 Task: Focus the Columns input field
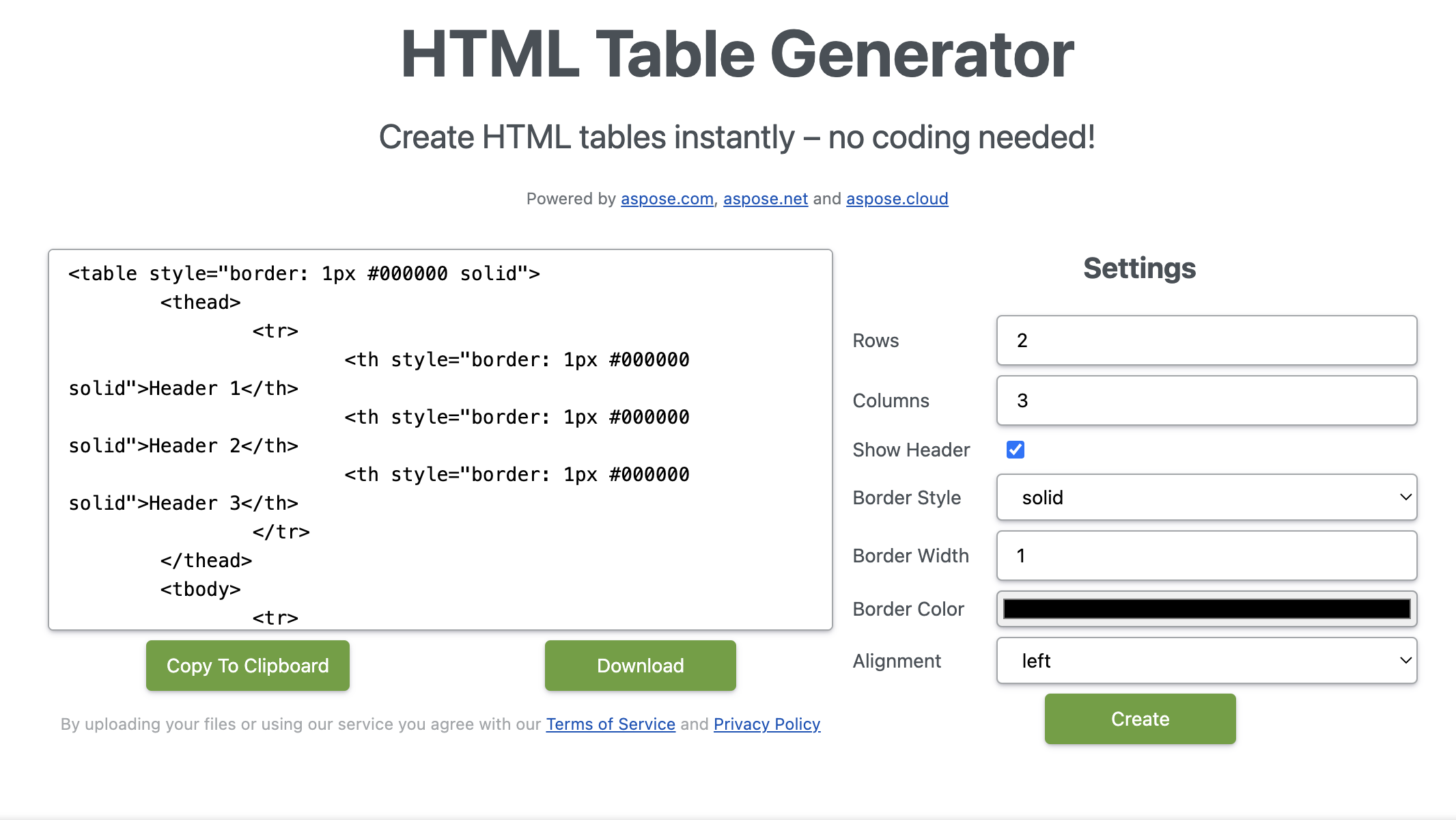[x=1206, y=400]
